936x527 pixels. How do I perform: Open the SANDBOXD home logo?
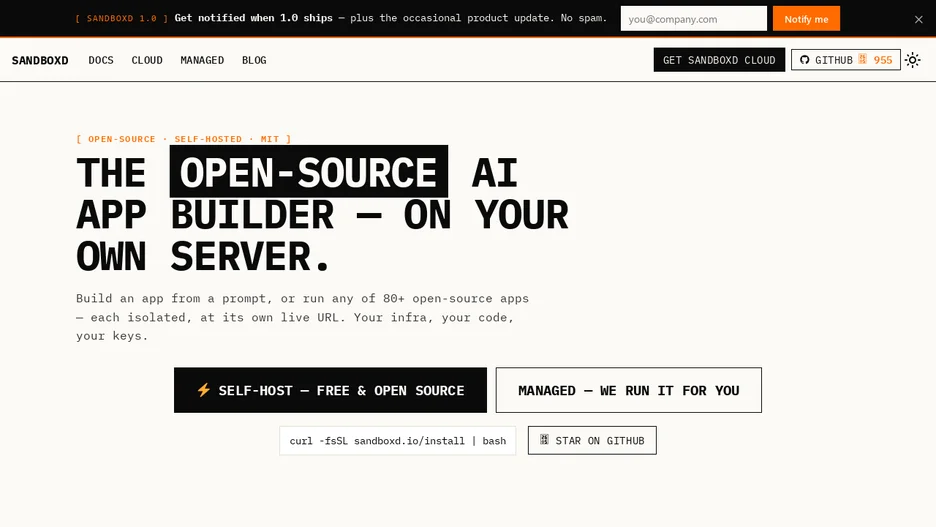(40, 60)
